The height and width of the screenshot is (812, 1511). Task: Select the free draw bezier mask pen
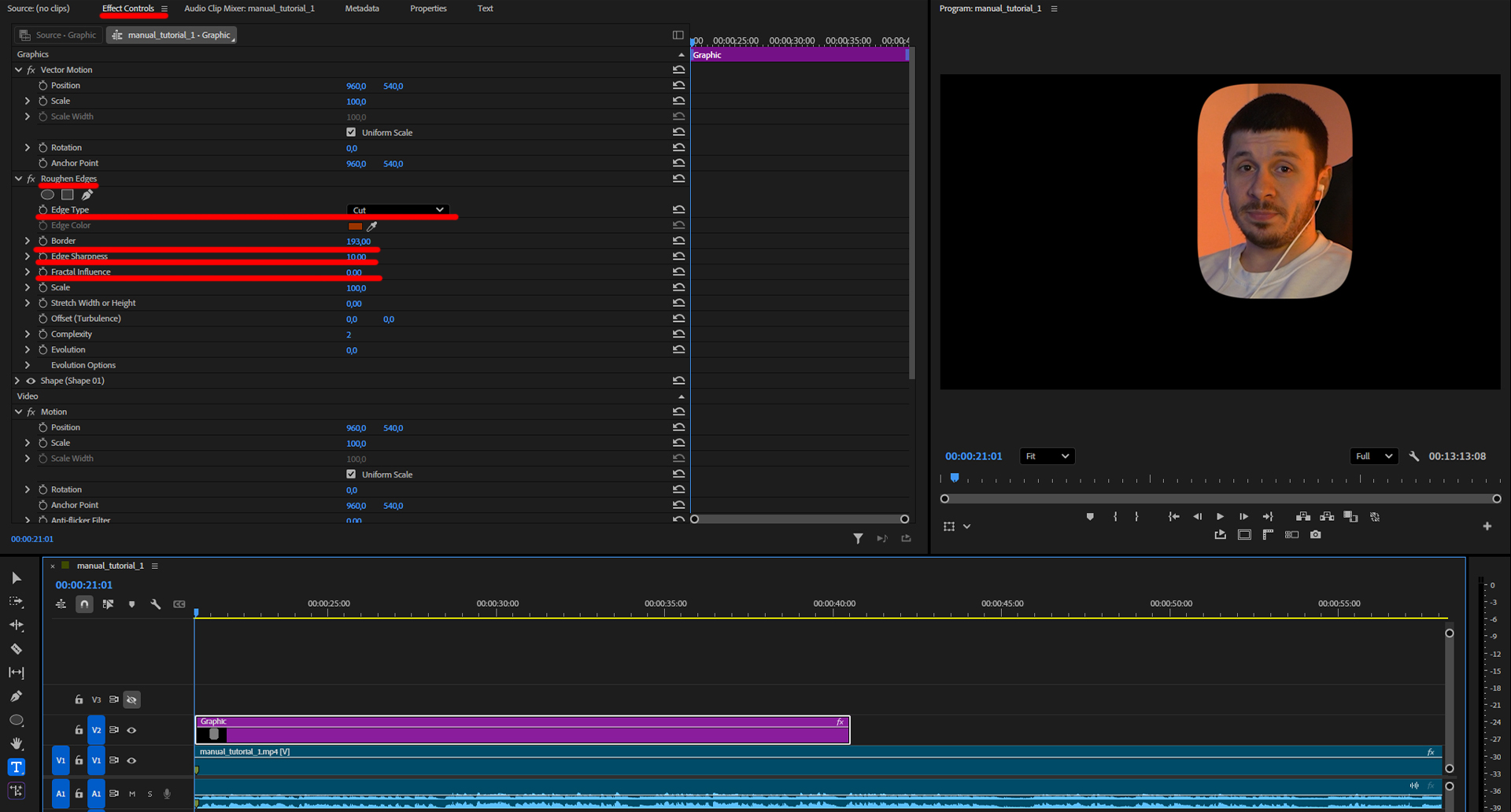pos(87,194)
